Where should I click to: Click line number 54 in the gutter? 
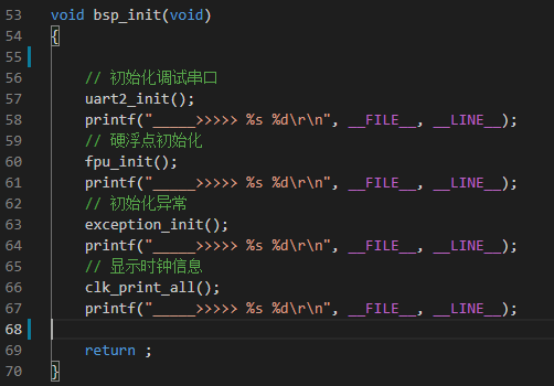(13, 36)
